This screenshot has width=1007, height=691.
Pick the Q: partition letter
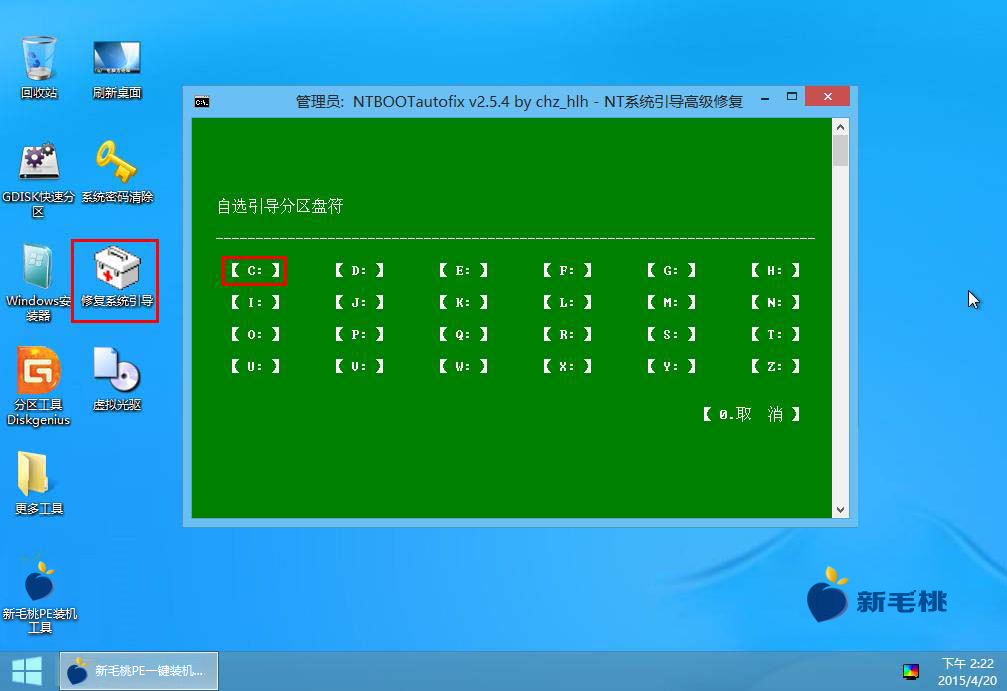click(463, 335)
